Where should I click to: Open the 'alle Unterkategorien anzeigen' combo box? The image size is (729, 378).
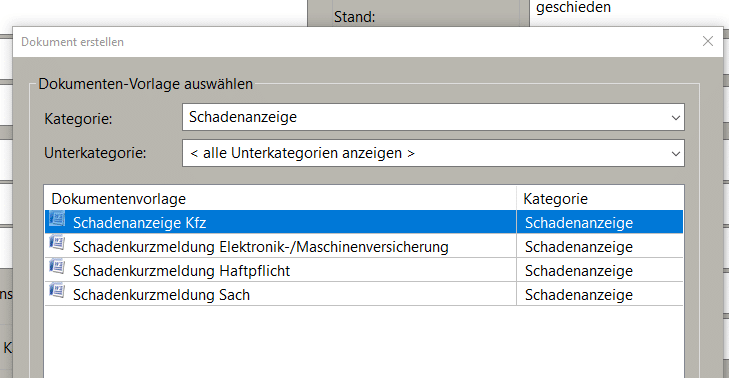(433, 153)
